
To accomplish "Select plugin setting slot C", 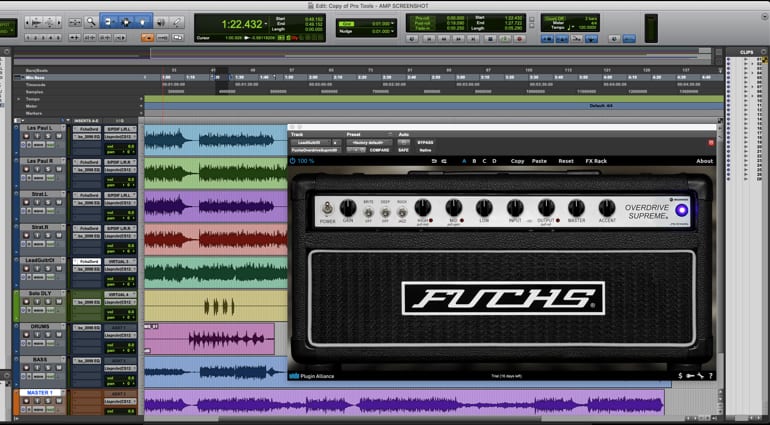I will pos(484,161).
